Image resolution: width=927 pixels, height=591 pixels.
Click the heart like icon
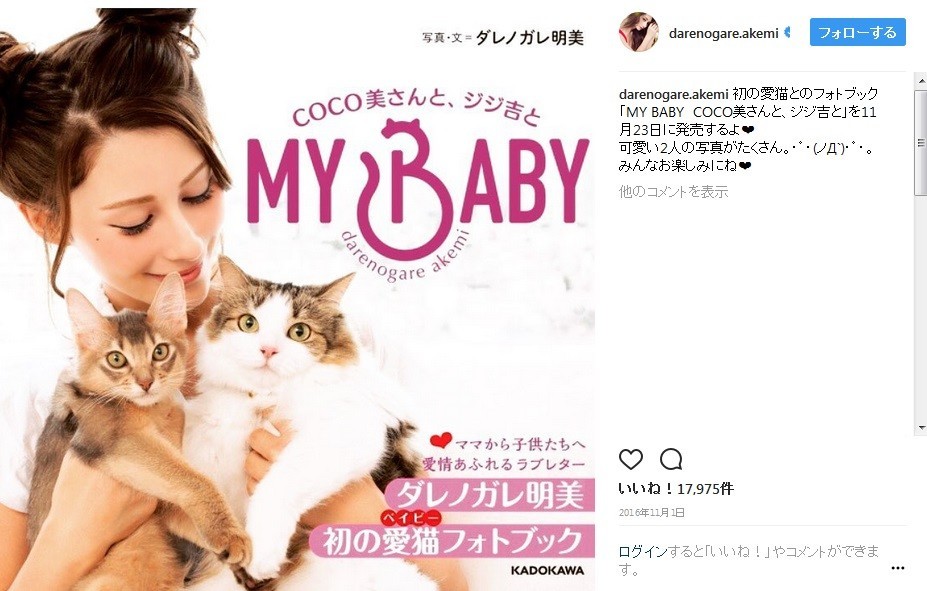(x=631, y=459)
